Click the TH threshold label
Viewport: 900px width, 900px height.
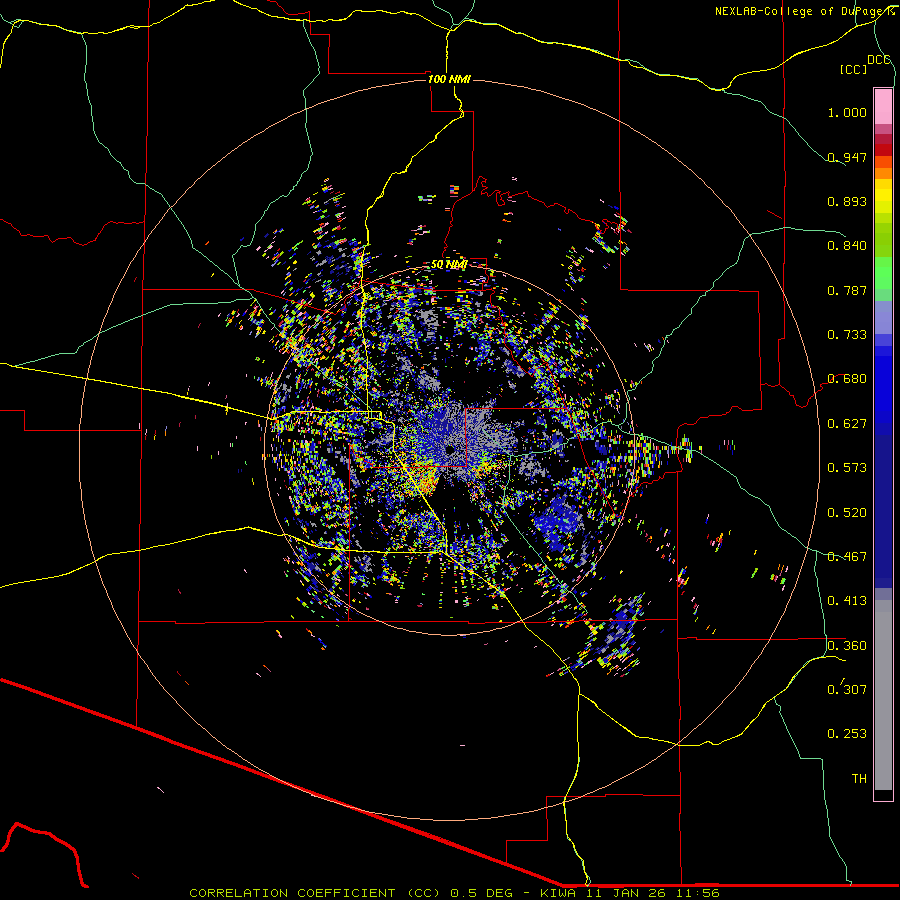[859, 779]
